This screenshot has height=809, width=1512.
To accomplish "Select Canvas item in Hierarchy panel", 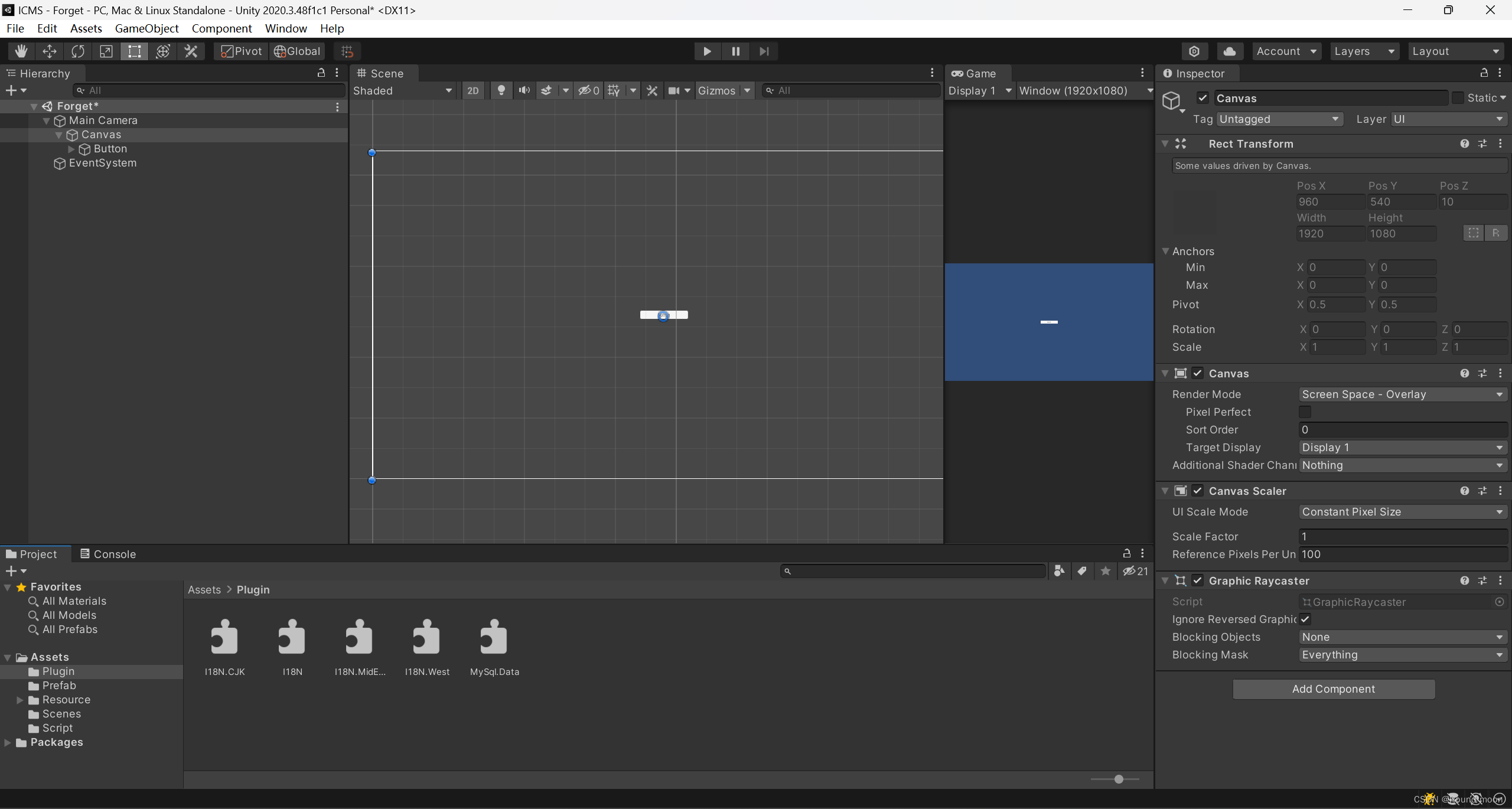I will (x=99, y=134).
